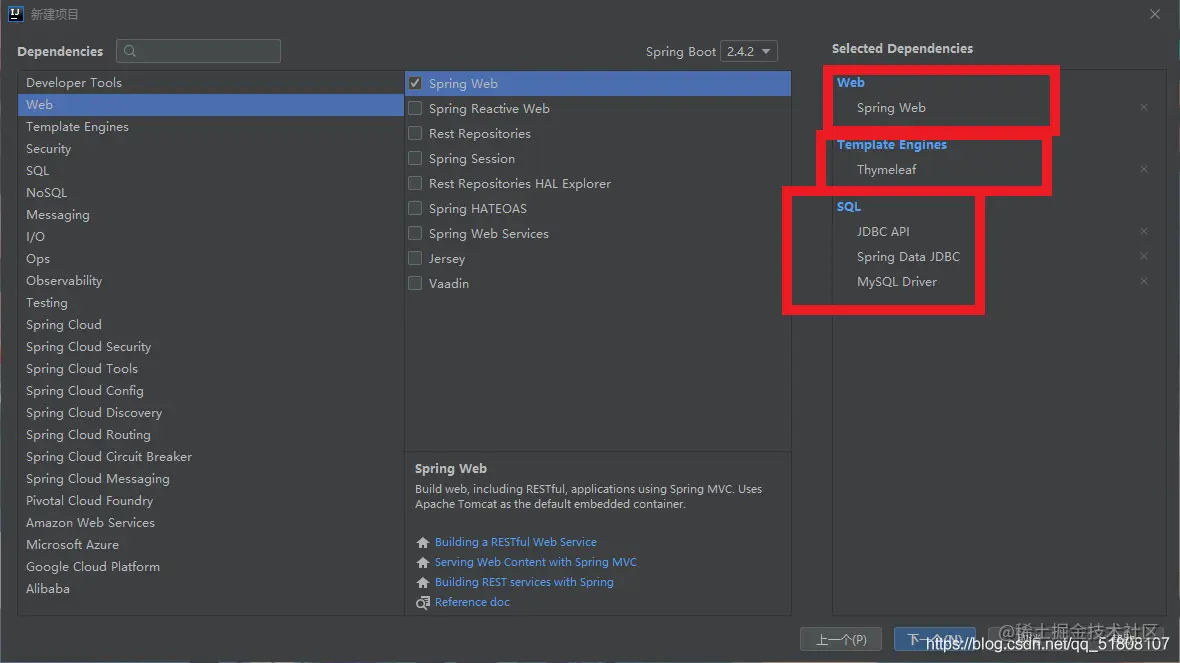Select Microsoft Azure category
1180x663 pixels.
211,544
